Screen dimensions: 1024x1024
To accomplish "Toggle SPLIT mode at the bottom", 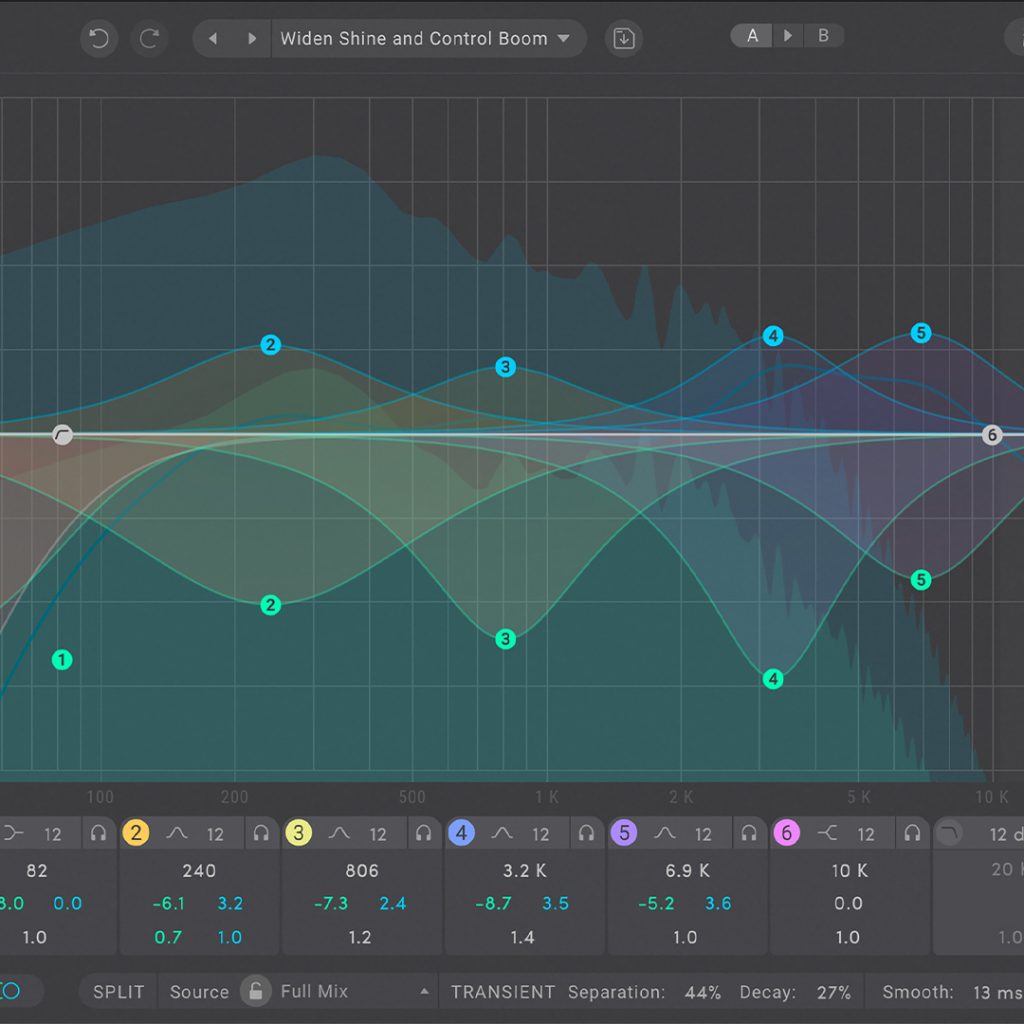I will coord(117,992).
